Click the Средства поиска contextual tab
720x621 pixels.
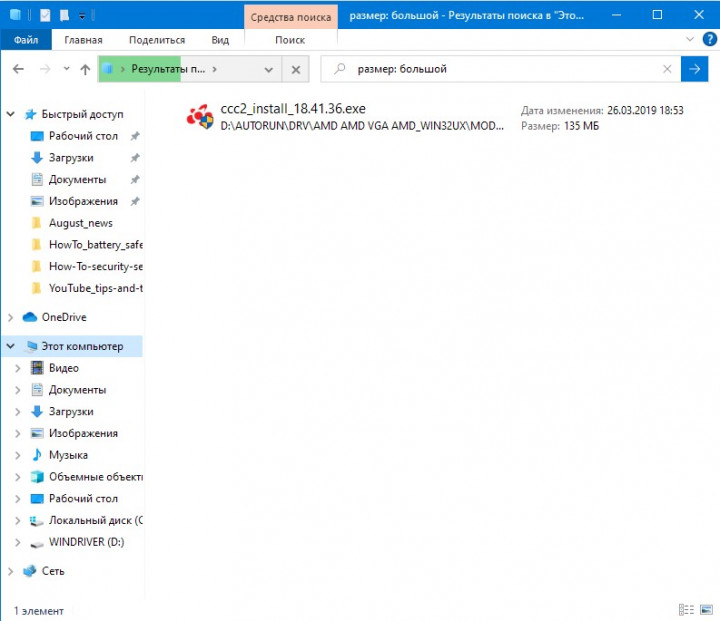point(291,17)
